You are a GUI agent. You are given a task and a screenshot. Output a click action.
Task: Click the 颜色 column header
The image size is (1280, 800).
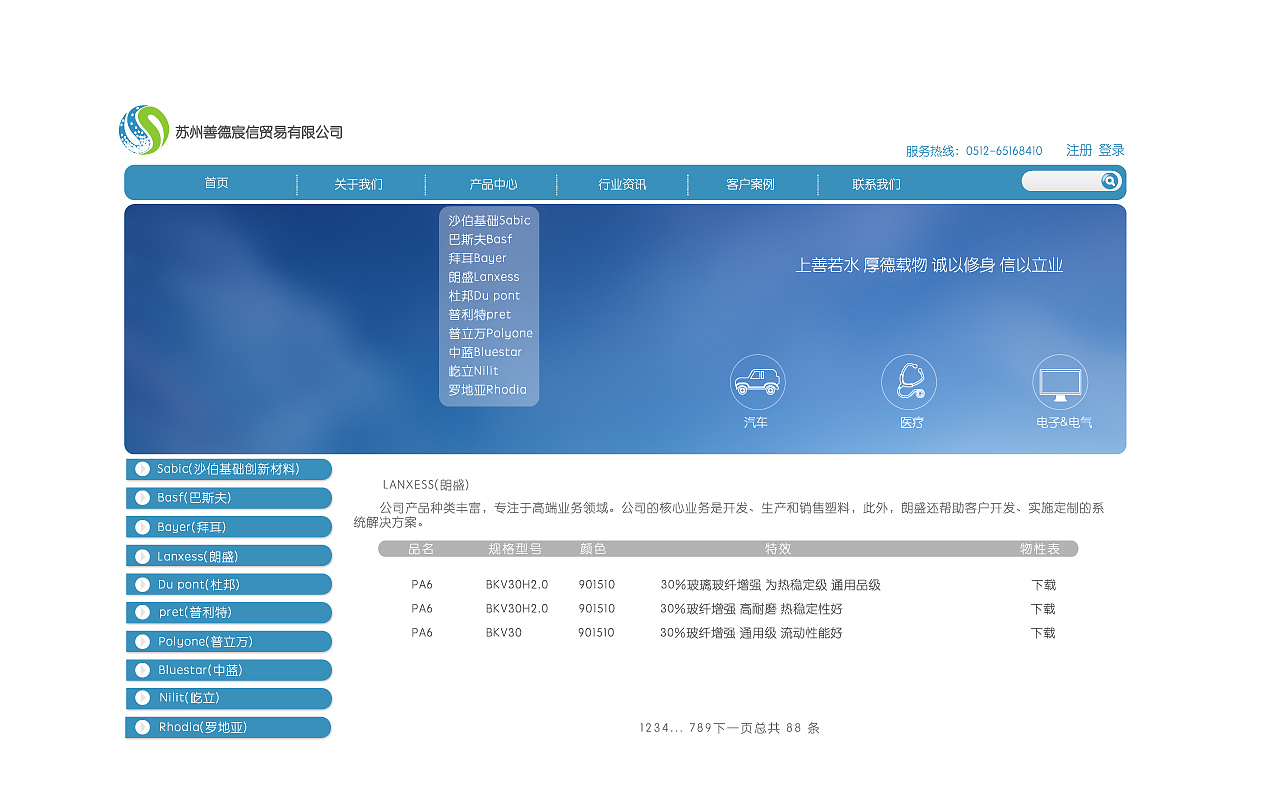(593, 549)
